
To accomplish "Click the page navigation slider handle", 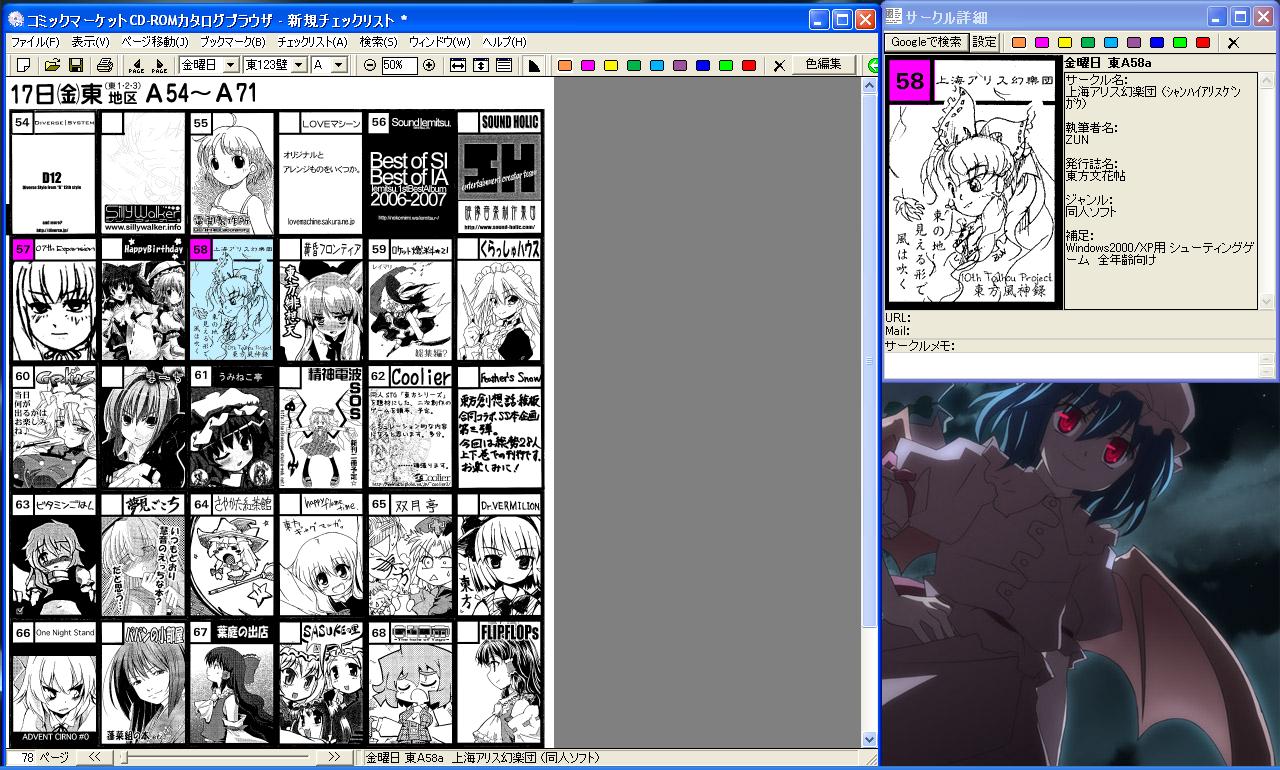I will click(x=122, y=758).
